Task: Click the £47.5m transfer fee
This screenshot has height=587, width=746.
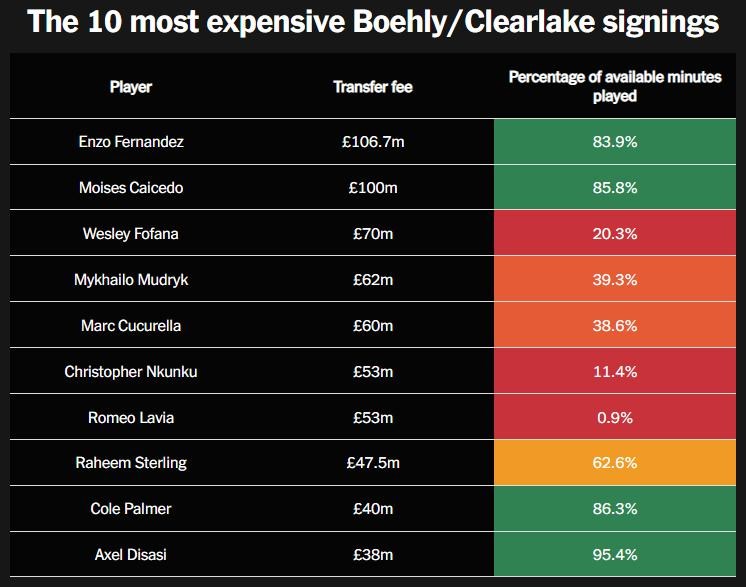Action: 373,463
